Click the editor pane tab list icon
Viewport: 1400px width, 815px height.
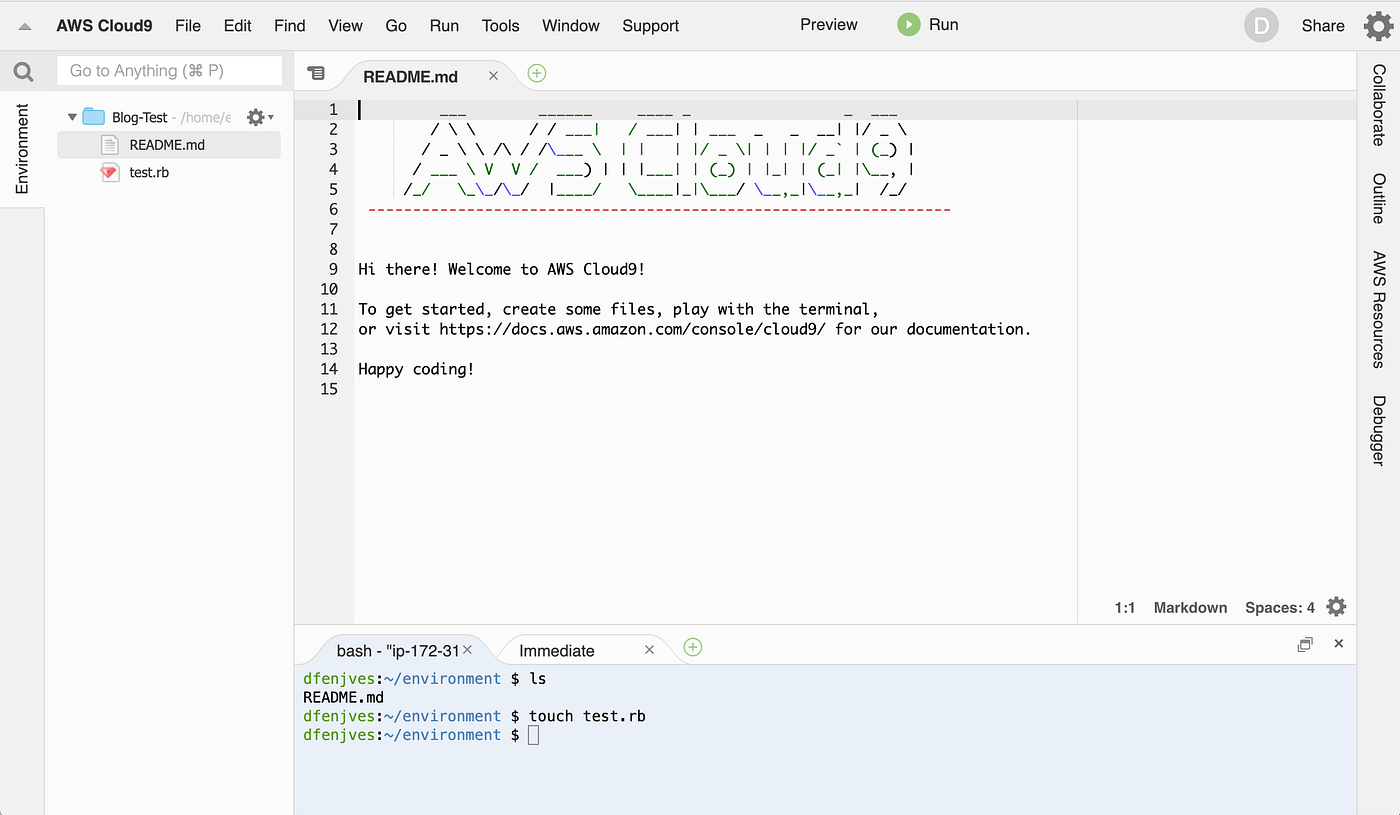[x=316, y=73]
